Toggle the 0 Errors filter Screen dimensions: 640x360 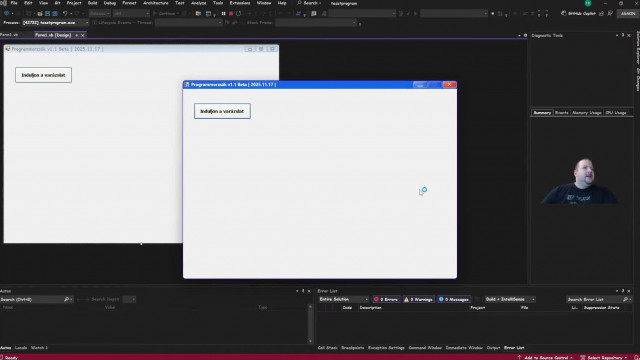pyautogui.click(x=386, y=299)
